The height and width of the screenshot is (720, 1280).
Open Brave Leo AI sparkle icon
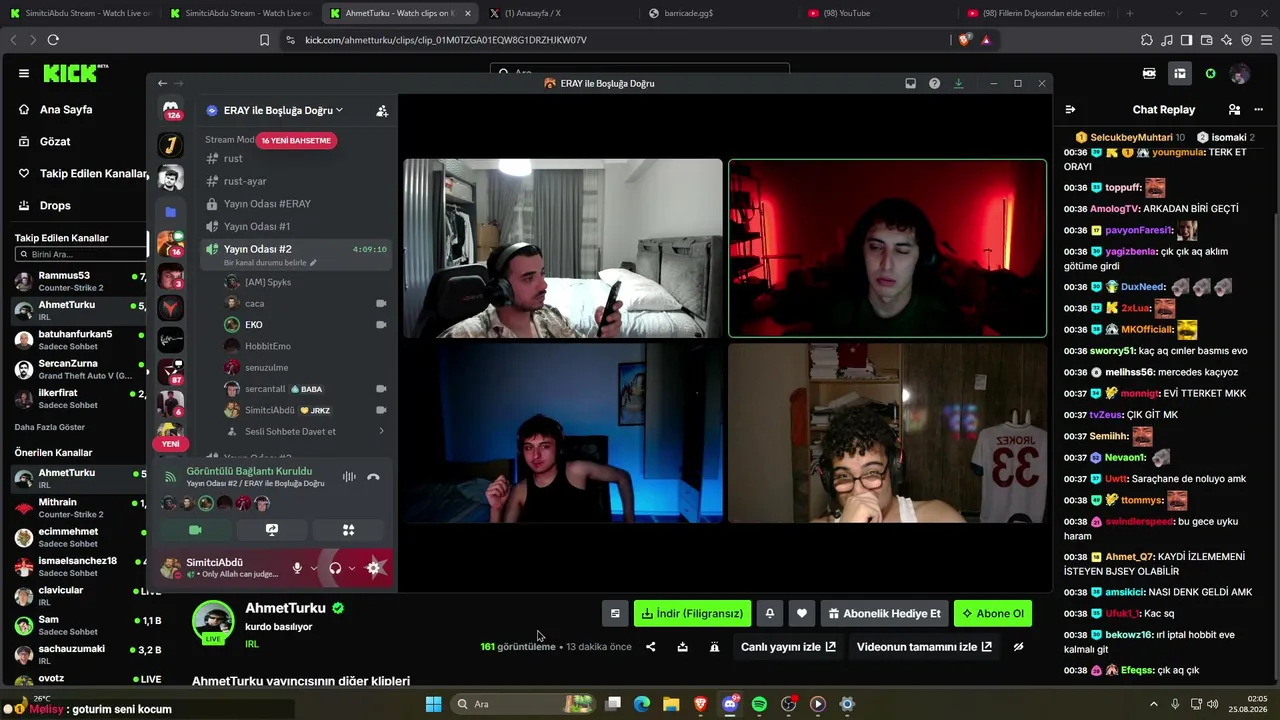(x=1226, y=40)
